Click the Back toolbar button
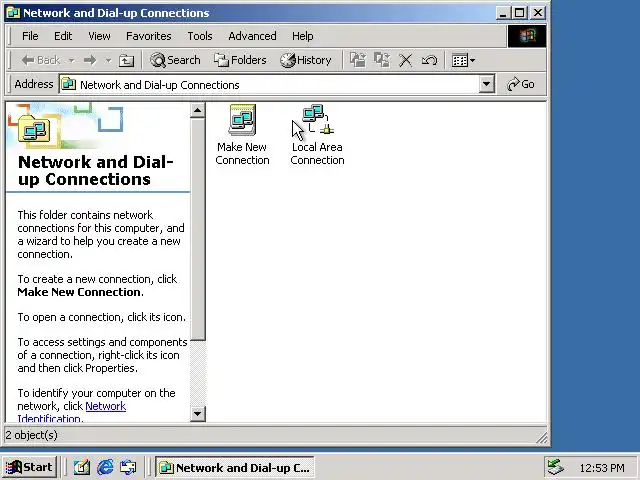The width and height of the screenshot is (640, 480). tap(41, 60)
